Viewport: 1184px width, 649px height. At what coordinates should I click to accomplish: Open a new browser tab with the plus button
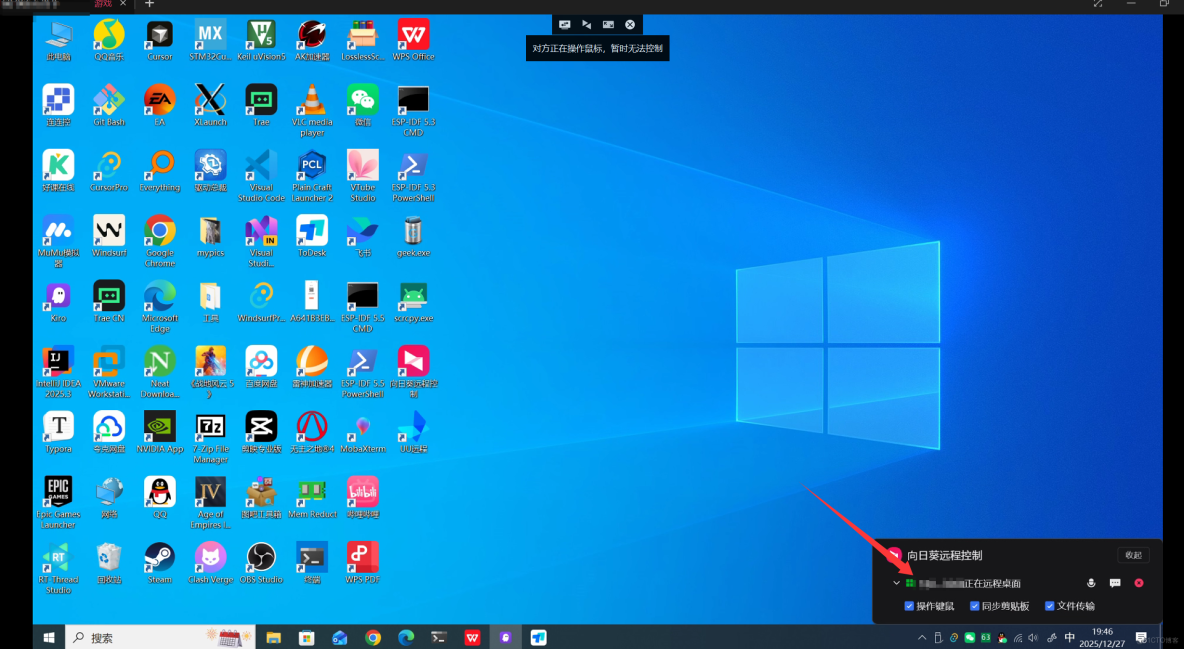pos(148,5)
